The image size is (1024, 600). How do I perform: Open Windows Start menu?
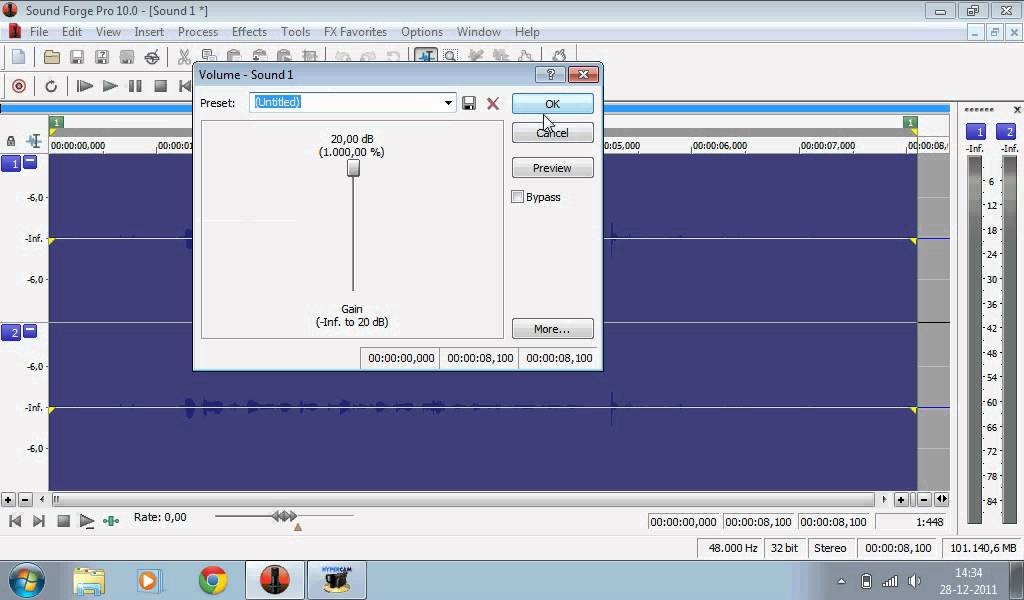click(x=26, y=580)
